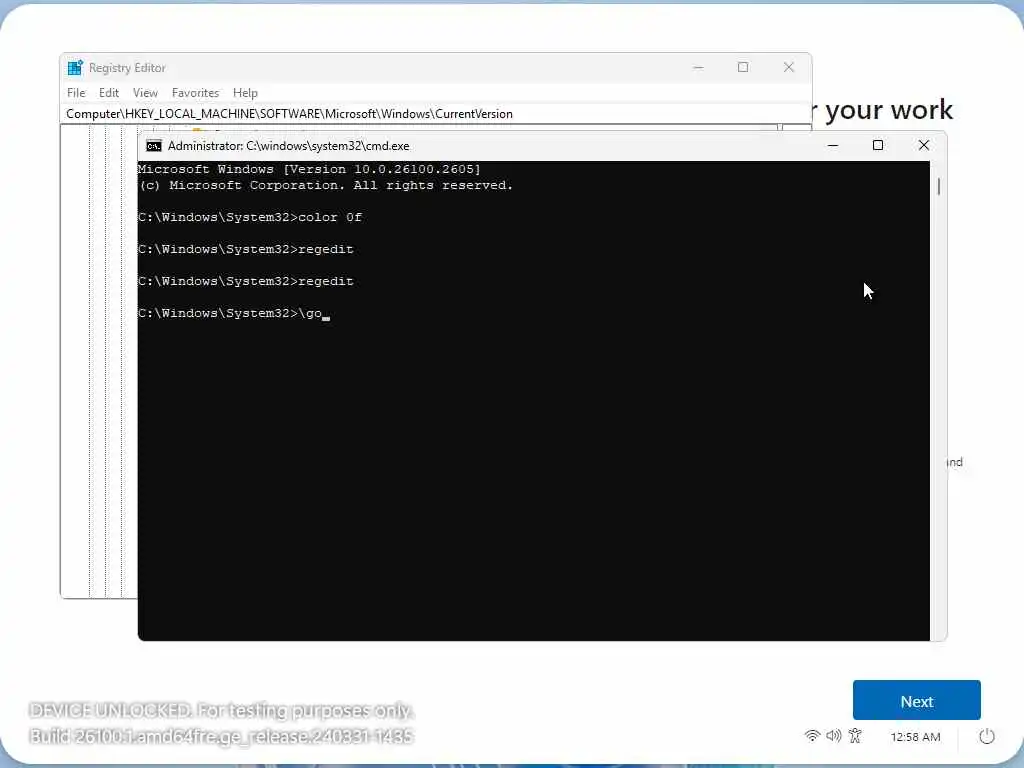Maximize the Registry Editor window
The height and width of the screenshot is (768, 1024).
743,67
